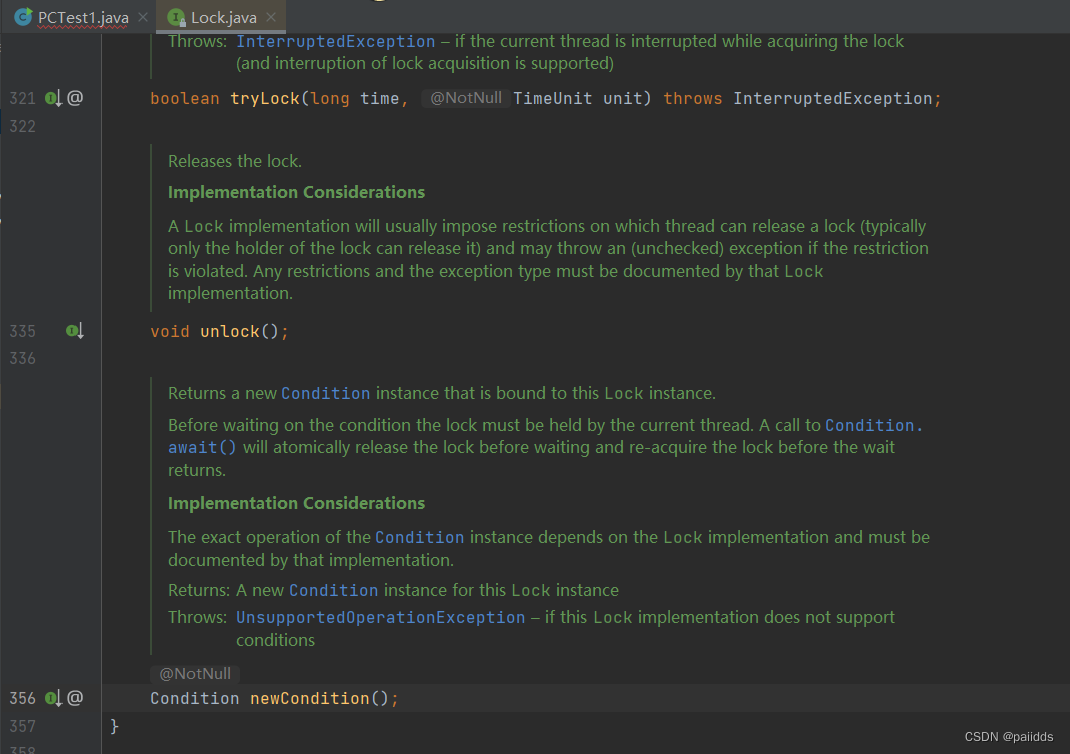Click the tryLock method name

265,98
